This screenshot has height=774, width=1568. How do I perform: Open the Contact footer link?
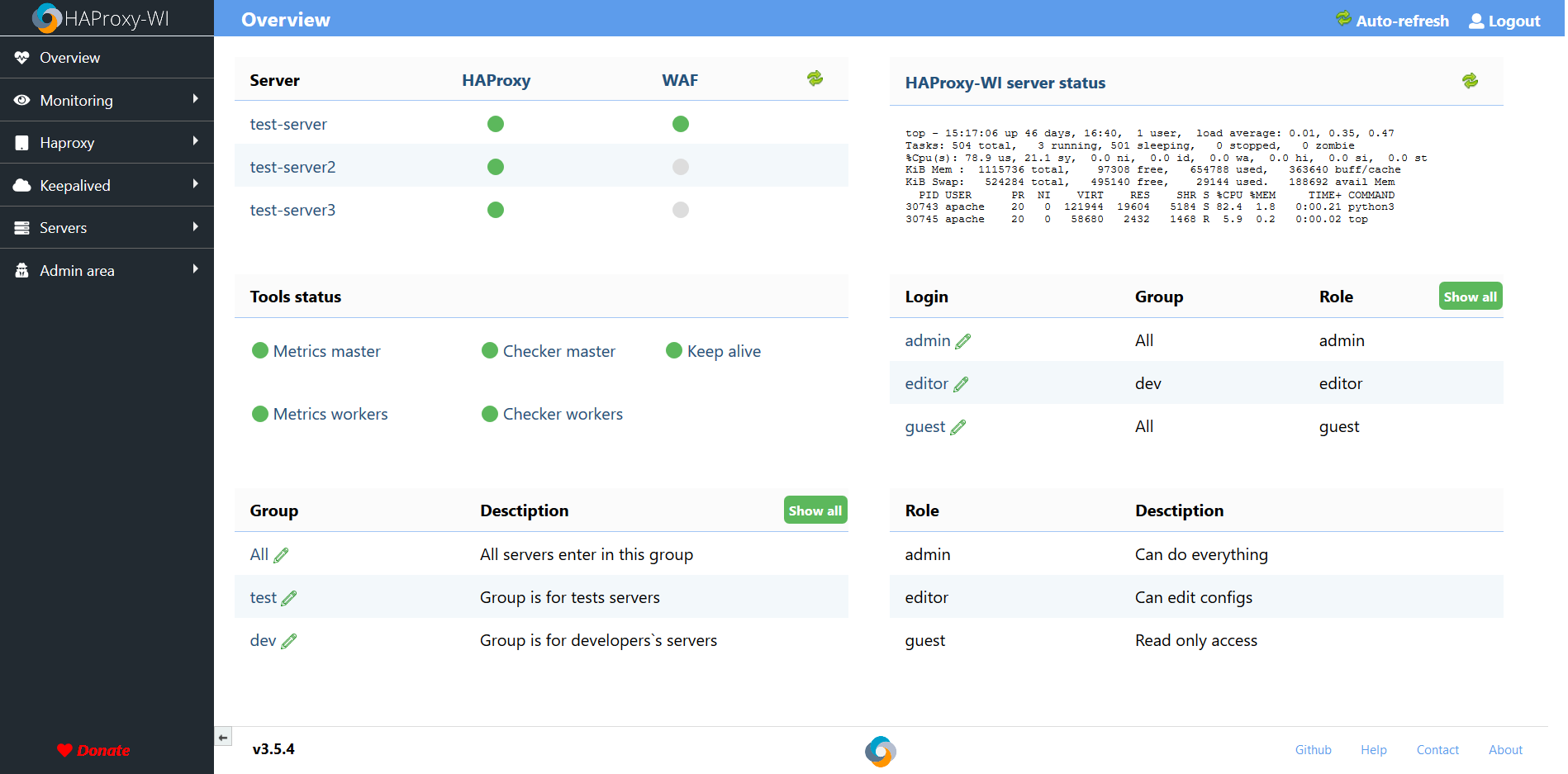tap(1437, 750)
